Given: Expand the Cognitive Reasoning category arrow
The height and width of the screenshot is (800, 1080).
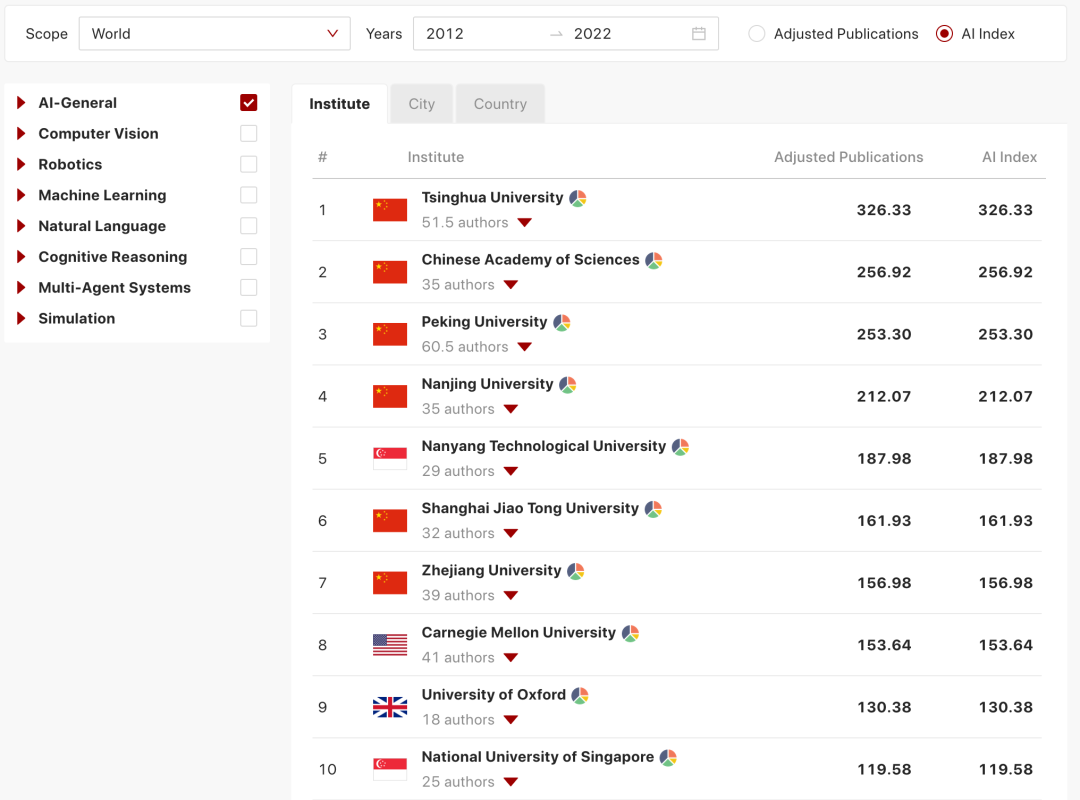Looking at the screenshot, I should point(21,256).
